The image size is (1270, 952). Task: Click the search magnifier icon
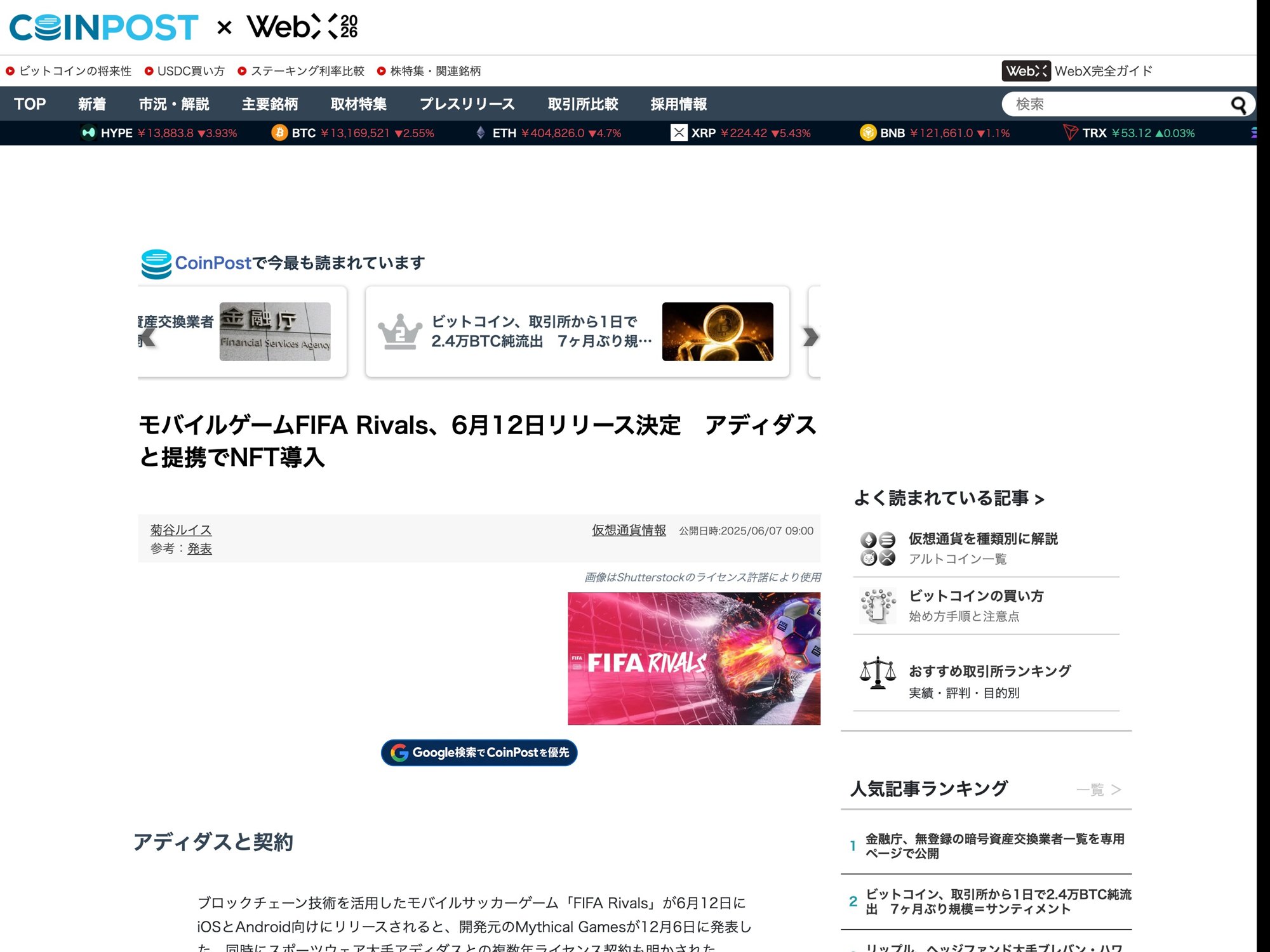click(x=1238, y=105)
